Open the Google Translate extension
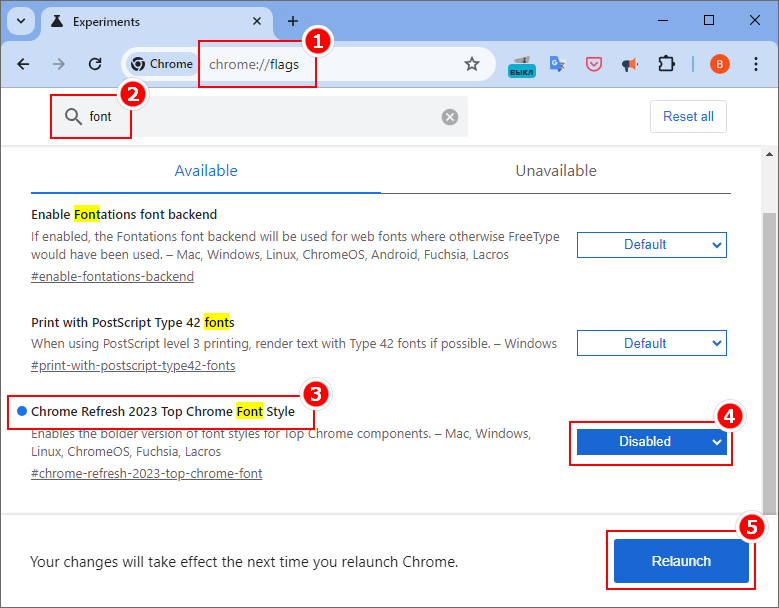The height and width of the screenshot is (608, 779). (557, 64)
